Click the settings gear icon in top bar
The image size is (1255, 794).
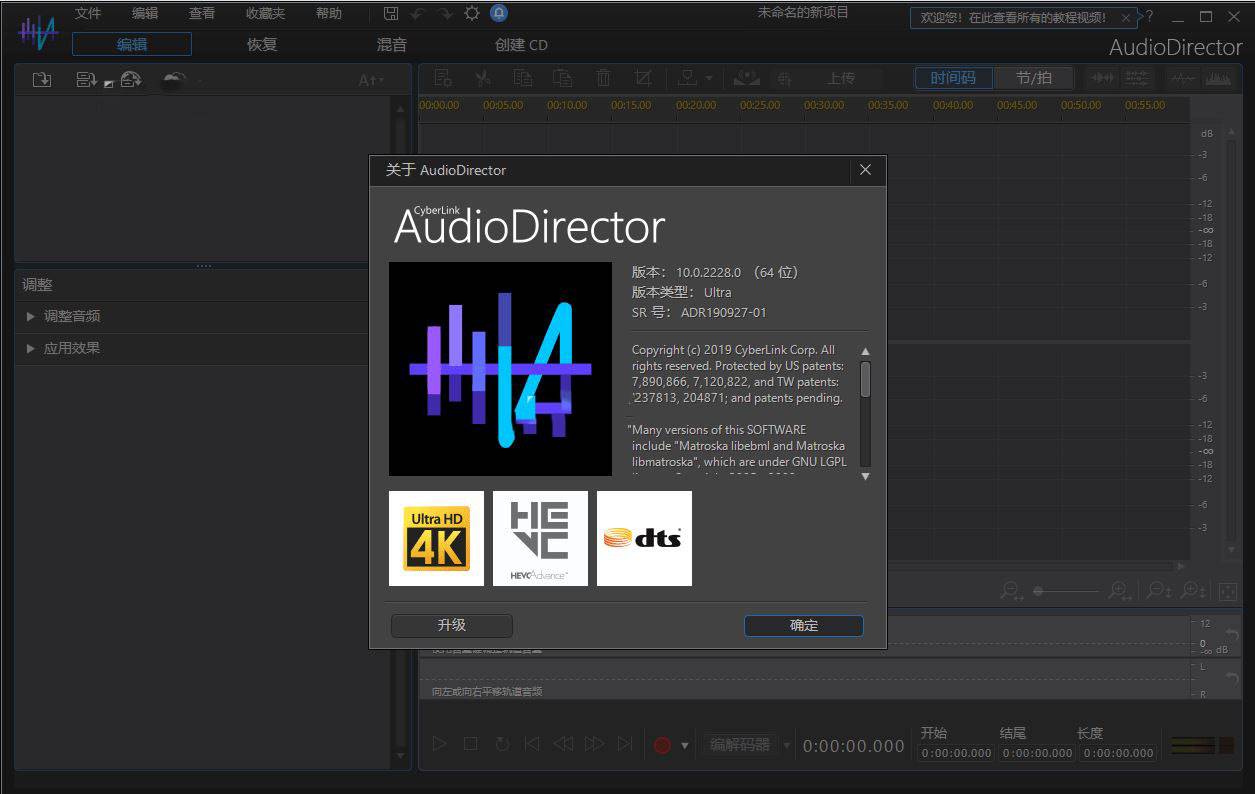(x=471, y=14)
